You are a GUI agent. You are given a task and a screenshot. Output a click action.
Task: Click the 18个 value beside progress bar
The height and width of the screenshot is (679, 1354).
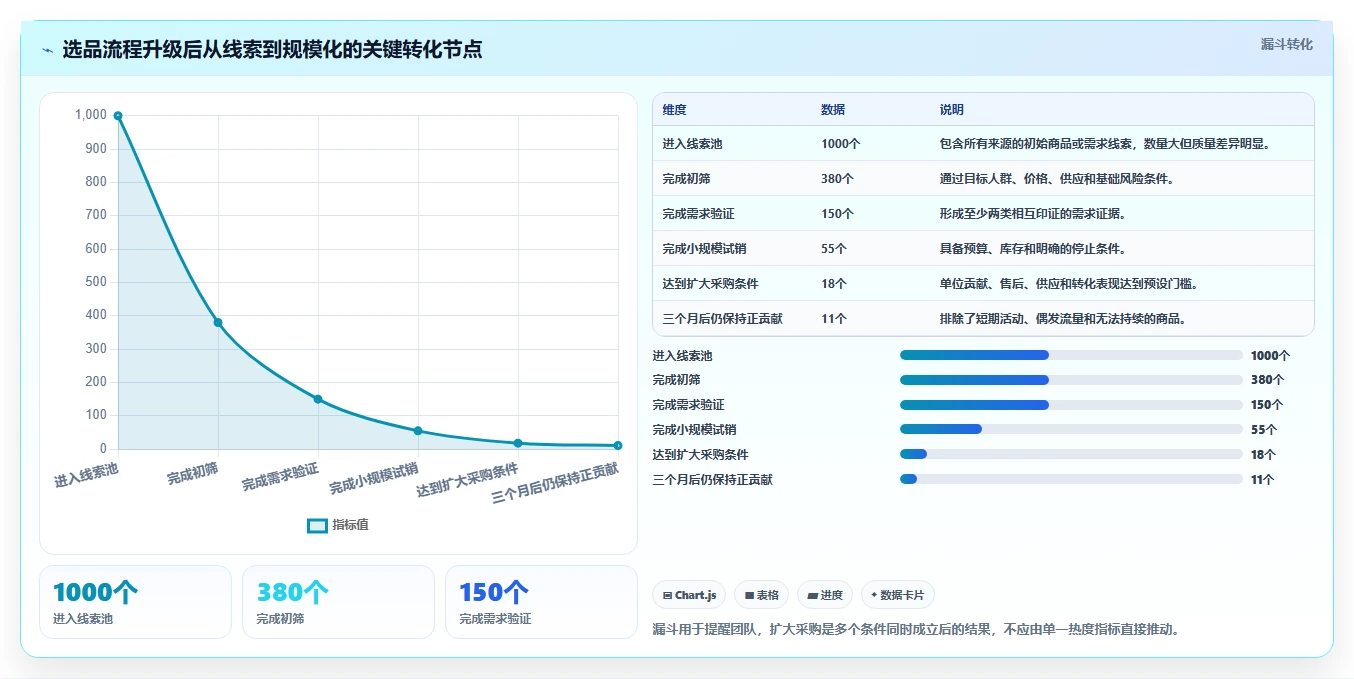(x=1263, y=455)
